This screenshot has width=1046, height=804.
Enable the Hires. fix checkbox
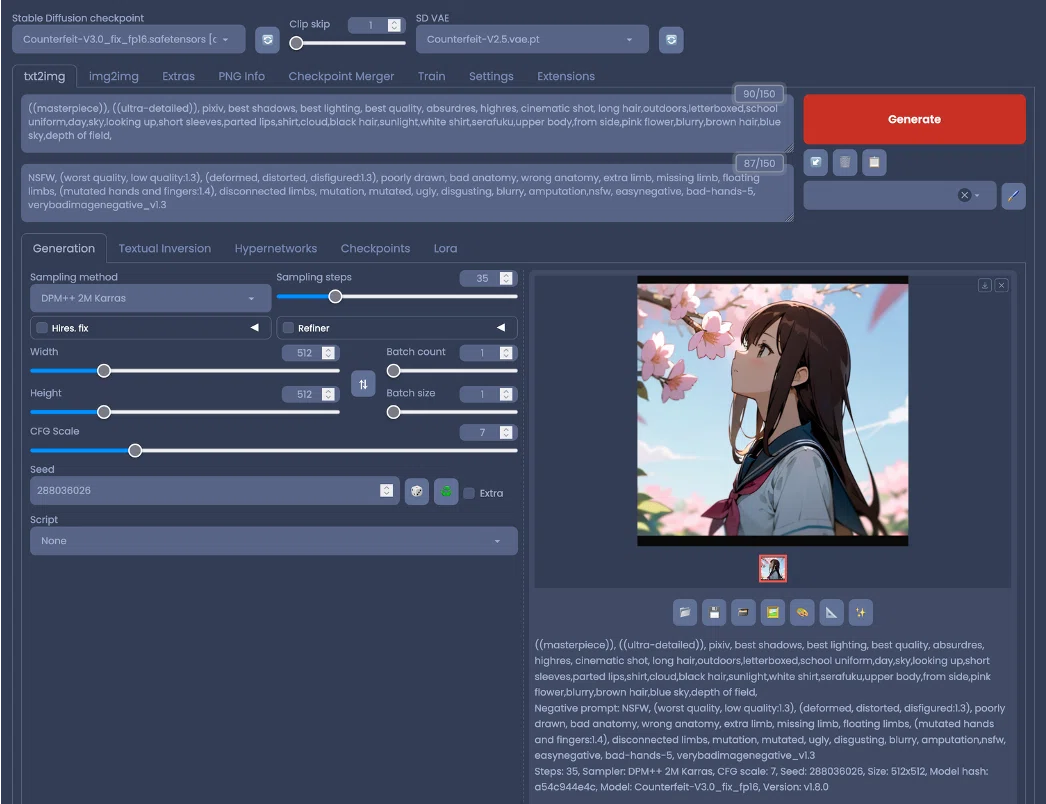tap(42, 328)
